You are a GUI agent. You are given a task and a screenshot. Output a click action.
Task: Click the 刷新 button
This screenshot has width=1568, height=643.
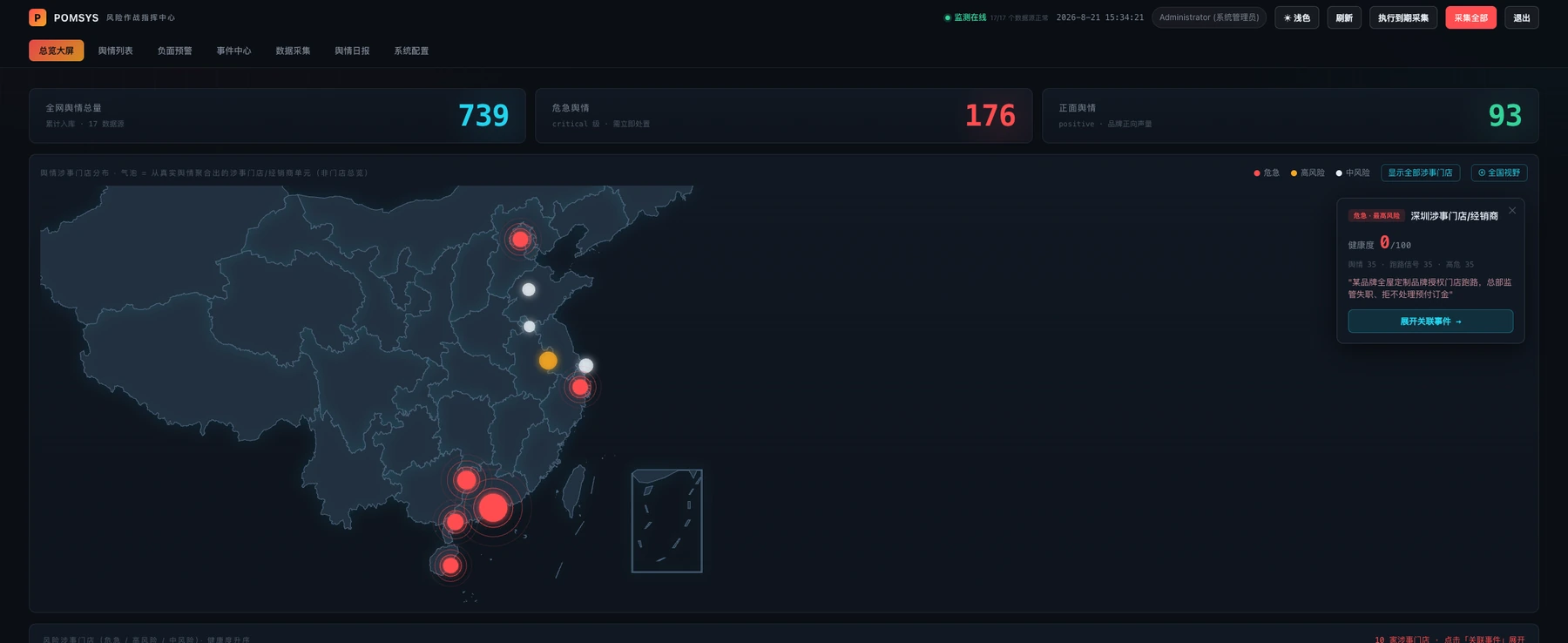[x=1344, y=17]
